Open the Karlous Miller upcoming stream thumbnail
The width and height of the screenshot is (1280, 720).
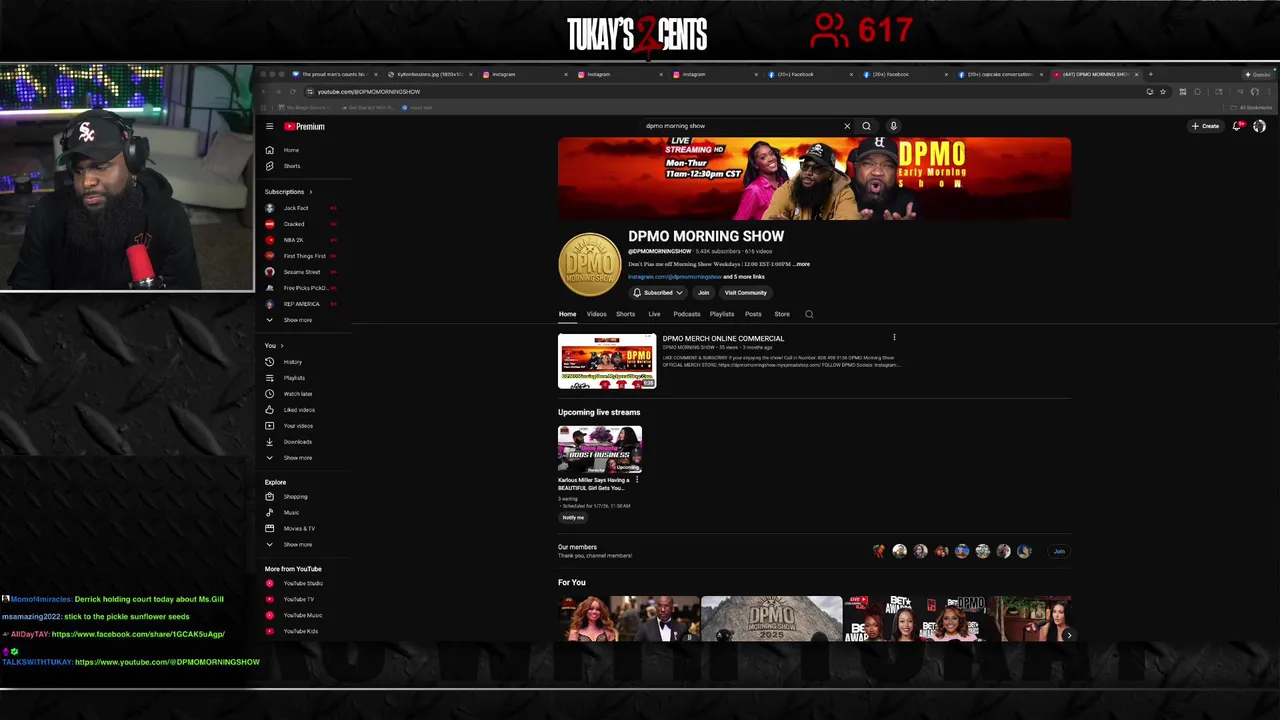[600, 449]
